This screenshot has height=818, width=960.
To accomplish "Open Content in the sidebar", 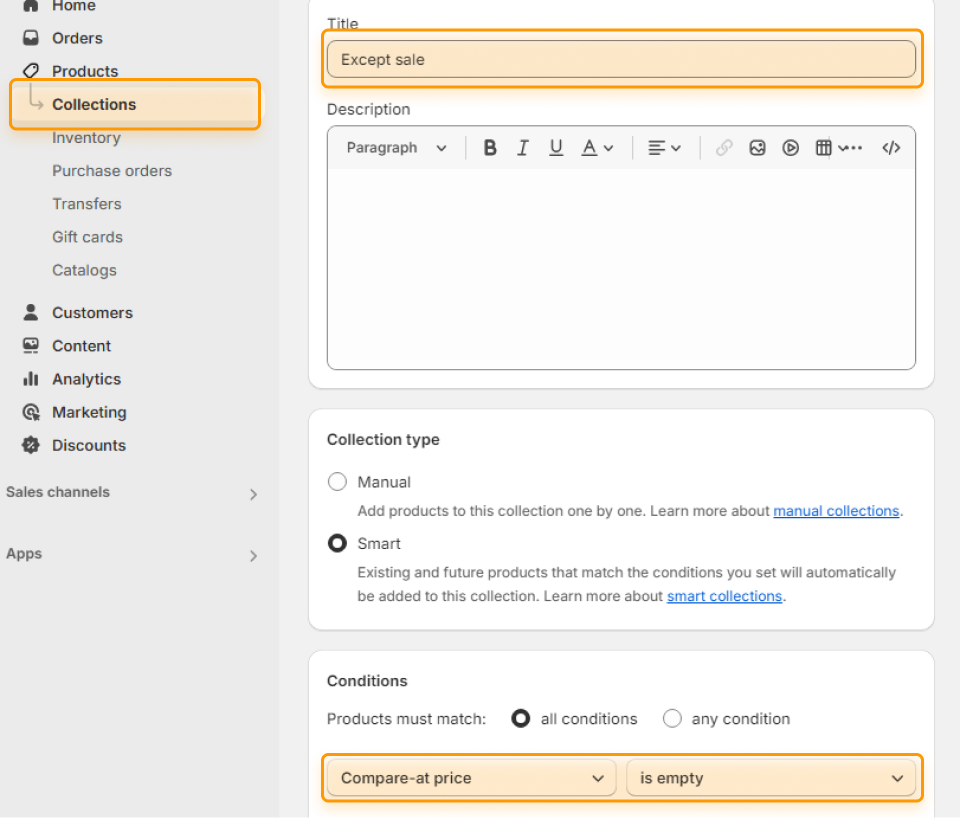I will 81,346.
